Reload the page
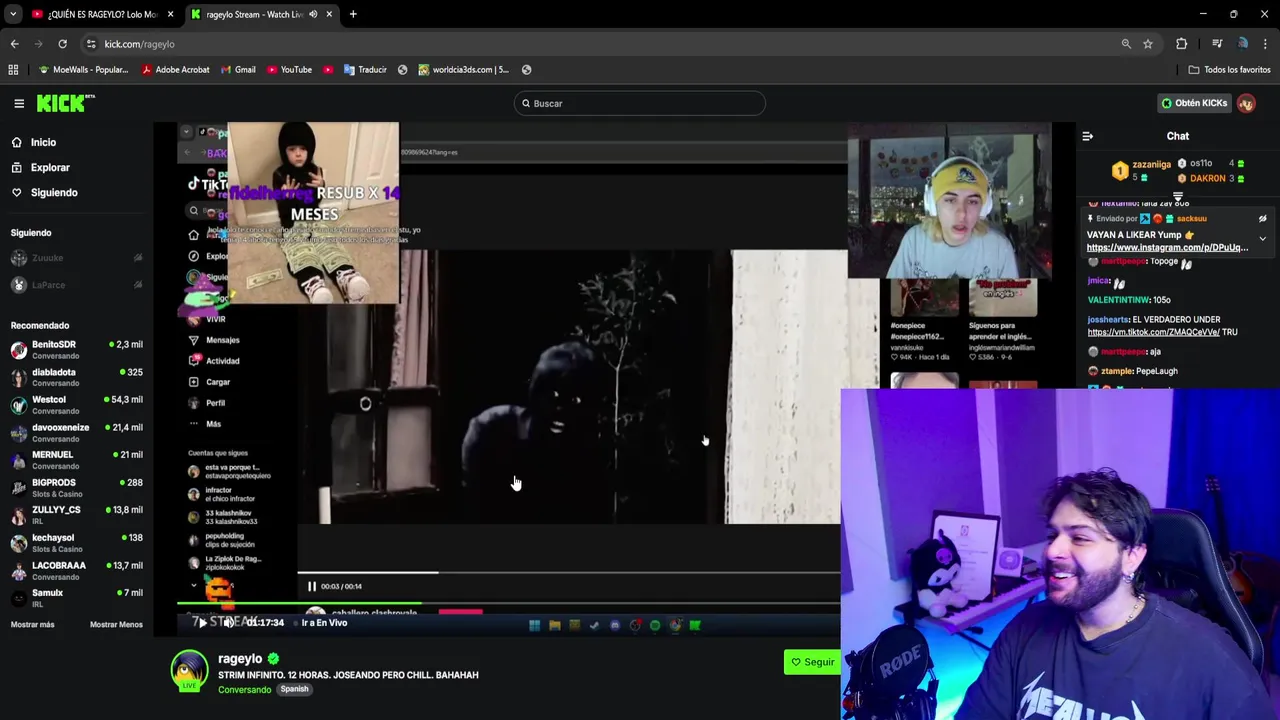1280x720 pixels. click(62, 44)
